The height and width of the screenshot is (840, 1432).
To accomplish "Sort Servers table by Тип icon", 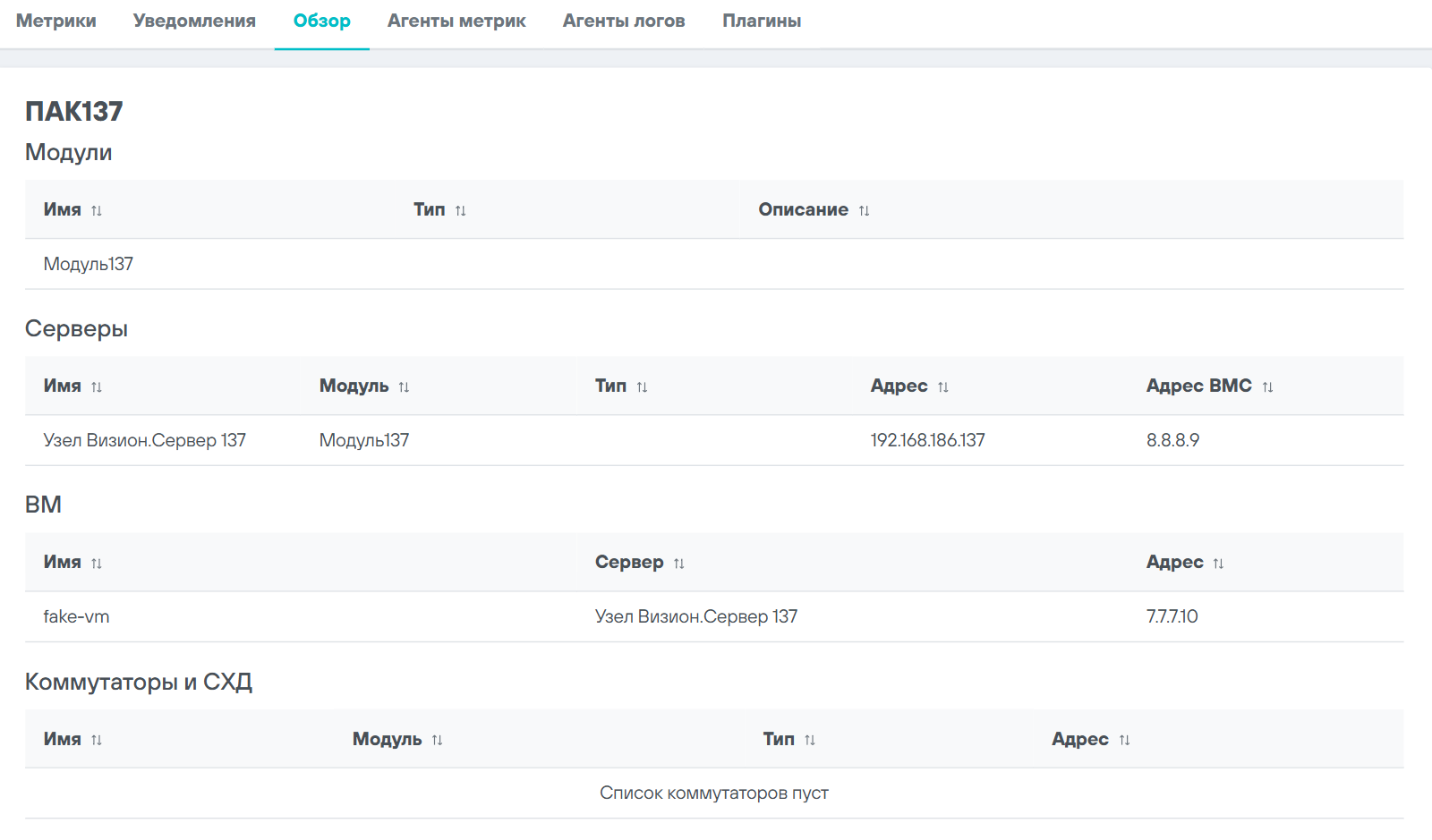I will click(x=642, y=387).
